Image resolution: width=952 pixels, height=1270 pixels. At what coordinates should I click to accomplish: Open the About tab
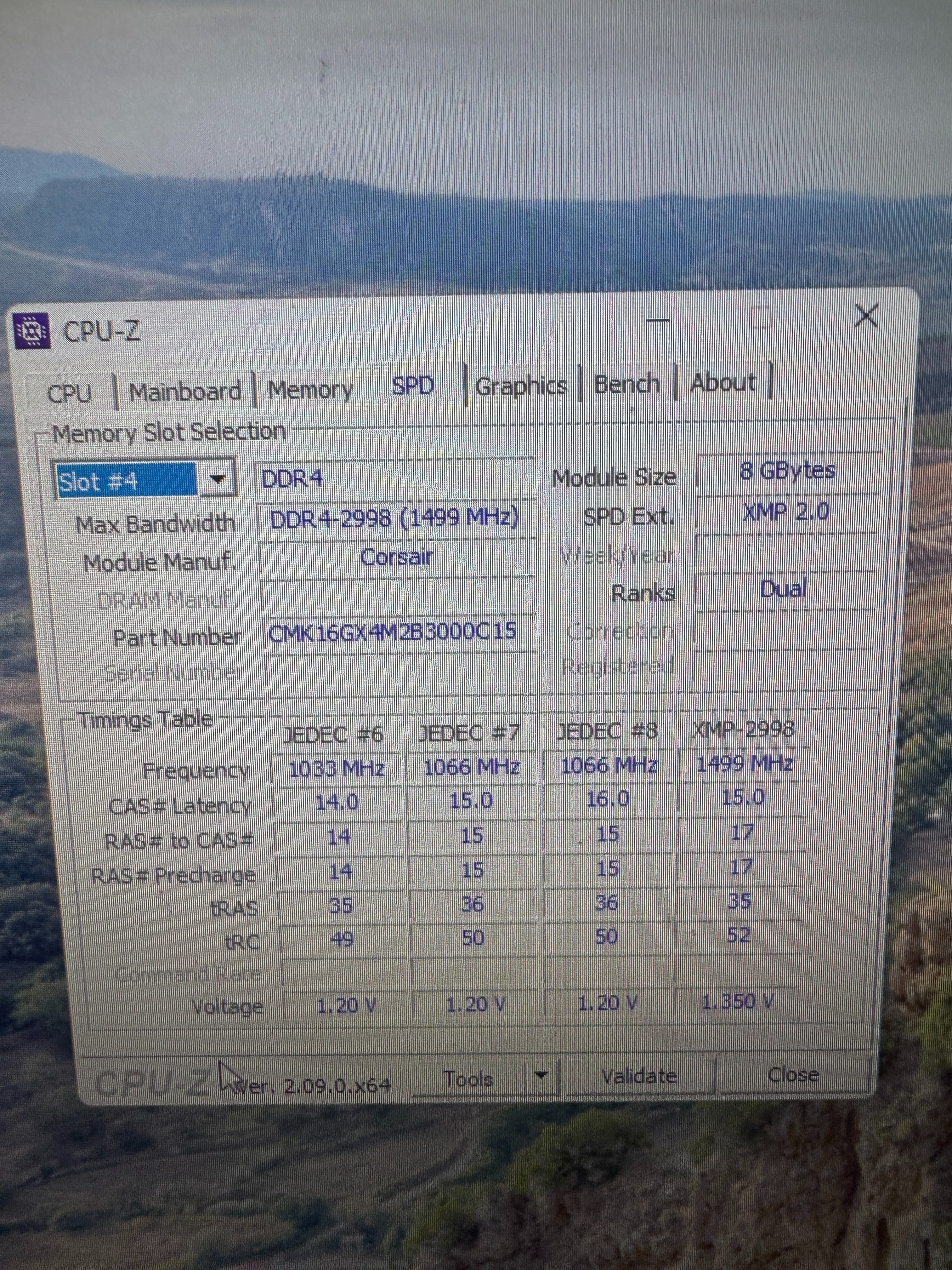pos(723,382)
